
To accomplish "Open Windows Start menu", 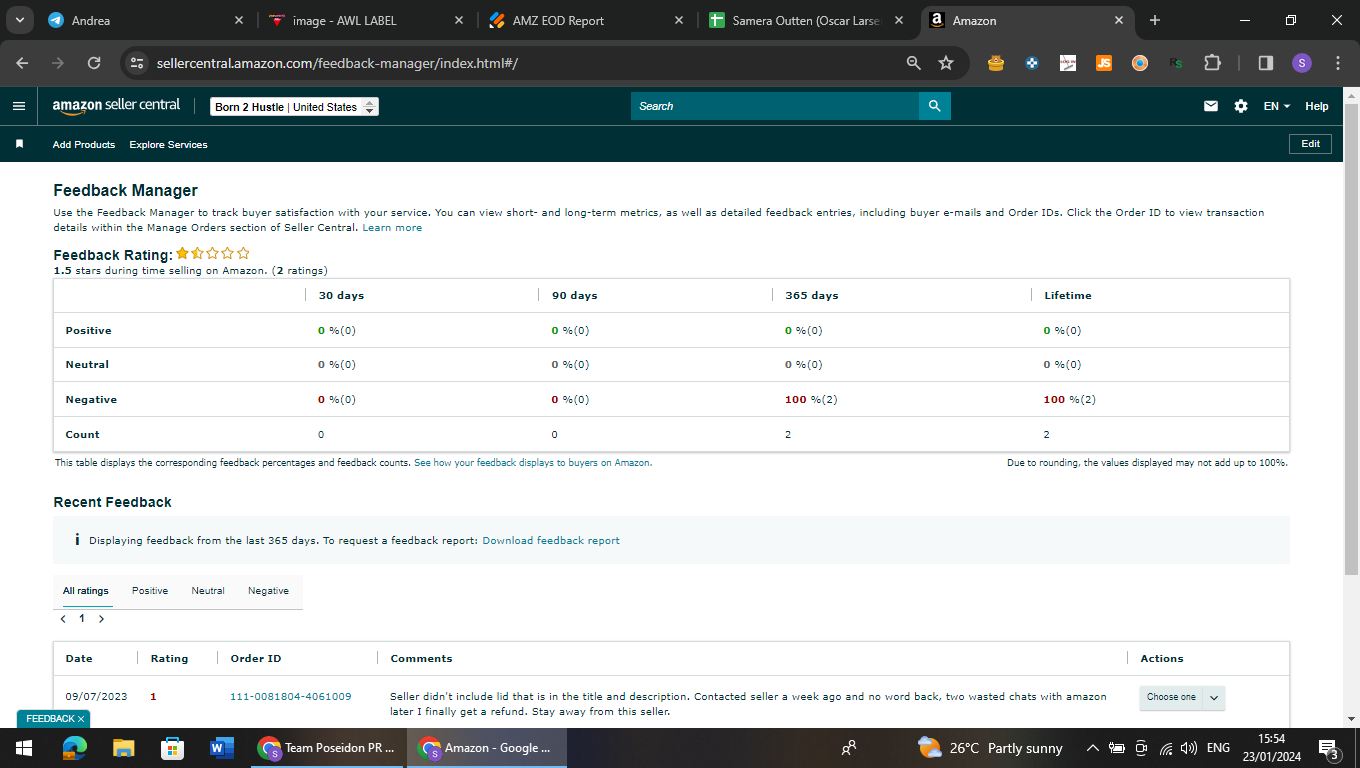I will tap(24, 747).
